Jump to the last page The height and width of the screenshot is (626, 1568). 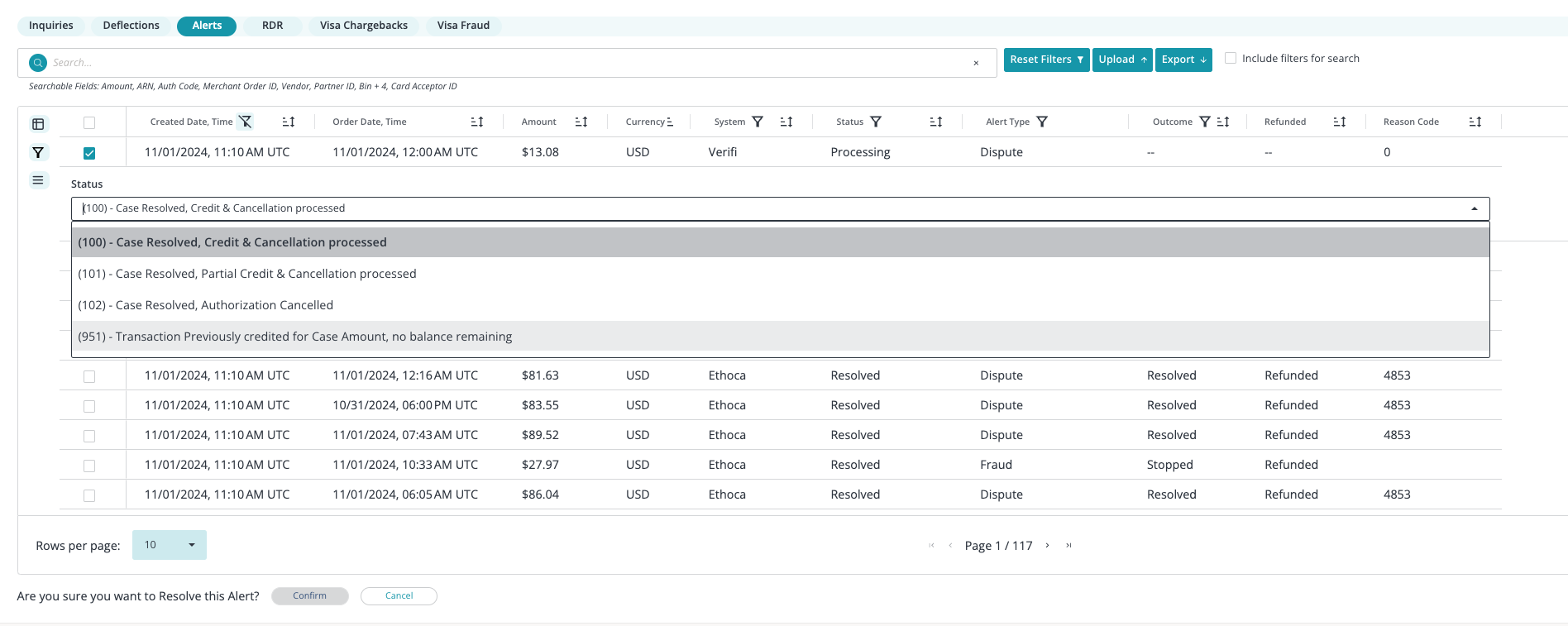pos(1068,545)
